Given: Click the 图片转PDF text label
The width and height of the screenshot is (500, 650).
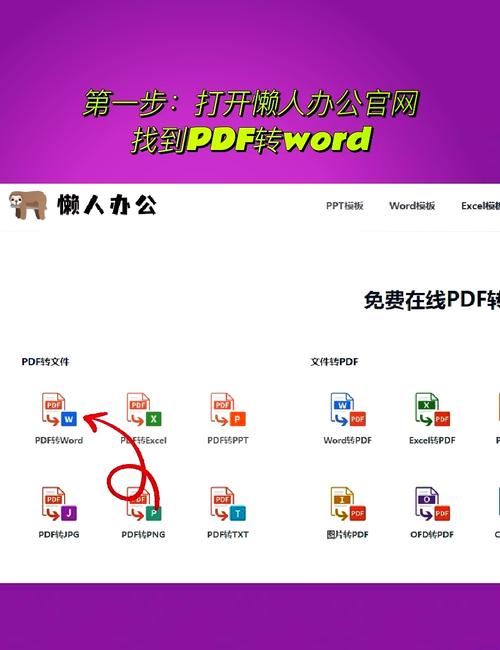Looking at the screenshot, I should [347, 534].
